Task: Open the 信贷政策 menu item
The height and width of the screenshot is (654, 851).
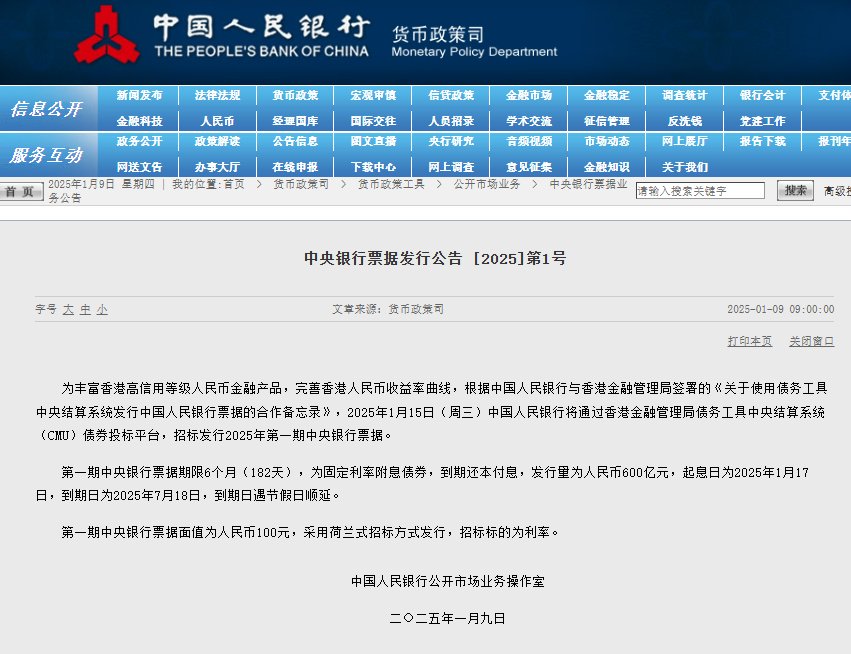Action: 451,96
